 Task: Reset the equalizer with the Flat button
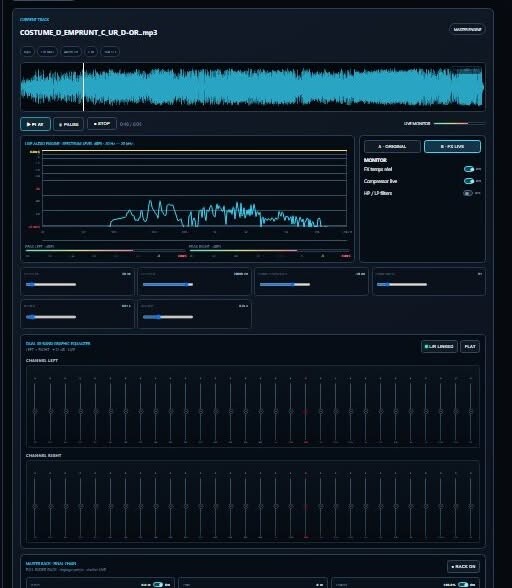(470, 346)
